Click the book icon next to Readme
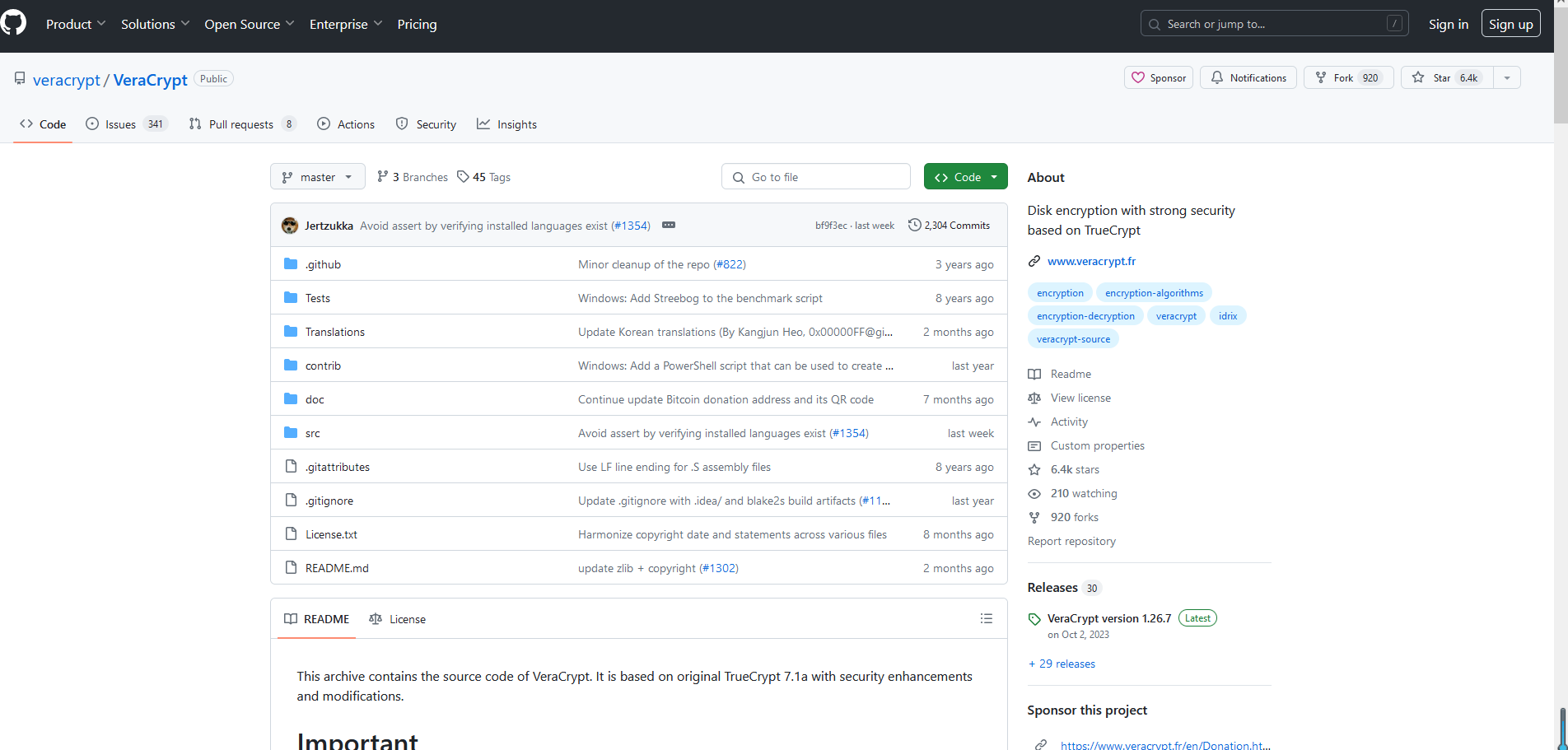This screenshot has width=1568, height=750. point(1034,374)
